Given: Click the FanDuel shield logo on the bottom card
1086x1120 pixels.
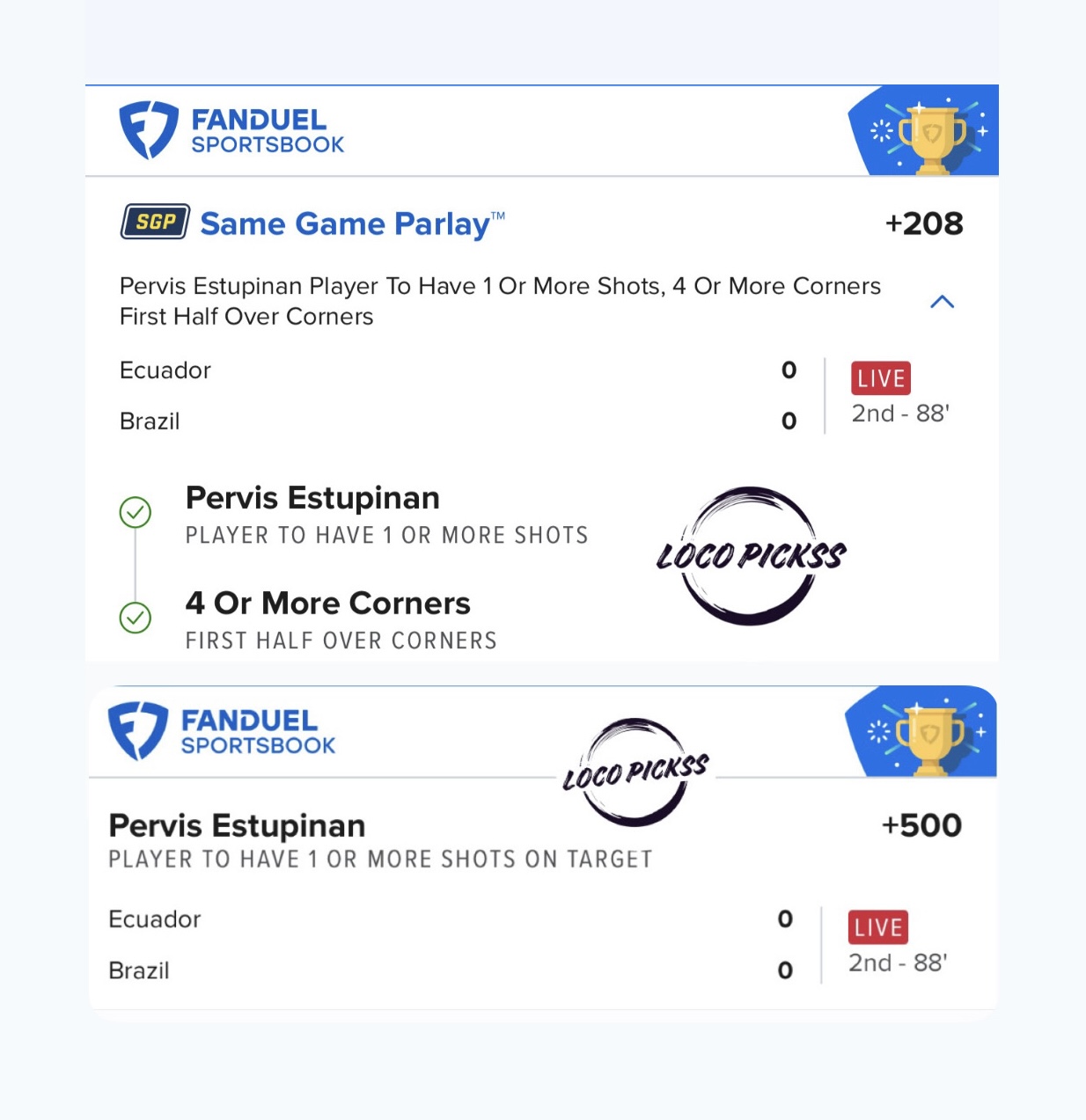Looking at the screenshot, I should click(137, 730).
